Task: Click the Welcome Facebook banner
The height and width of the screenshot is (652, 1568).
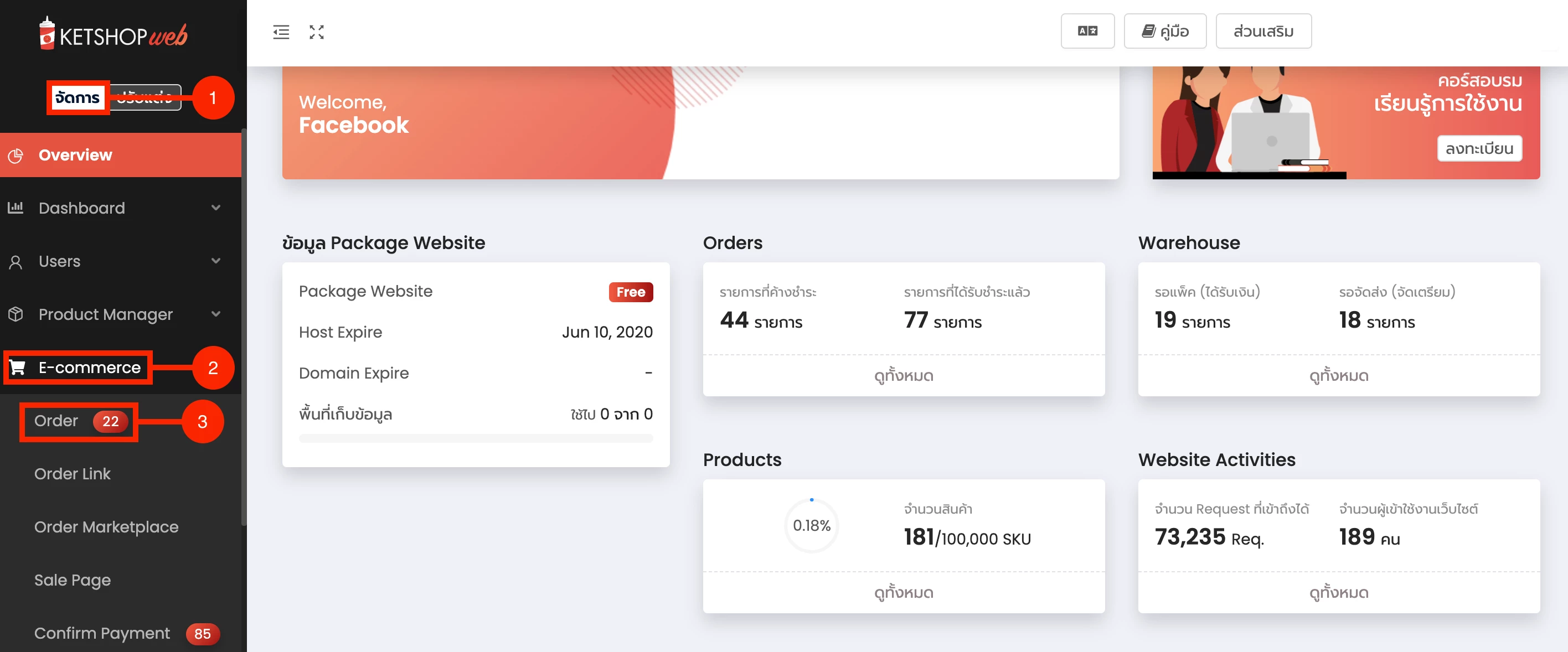Action: pos(700,122)
